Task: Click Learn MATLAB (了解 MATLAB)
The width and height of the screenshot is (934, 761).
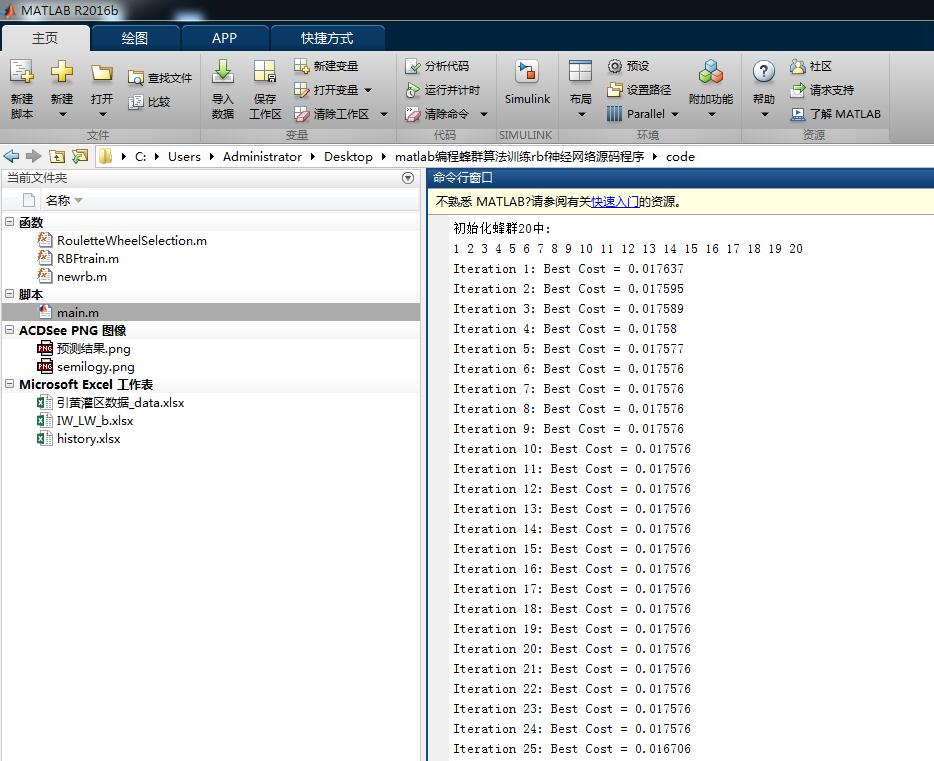Action: pos(835,114)
